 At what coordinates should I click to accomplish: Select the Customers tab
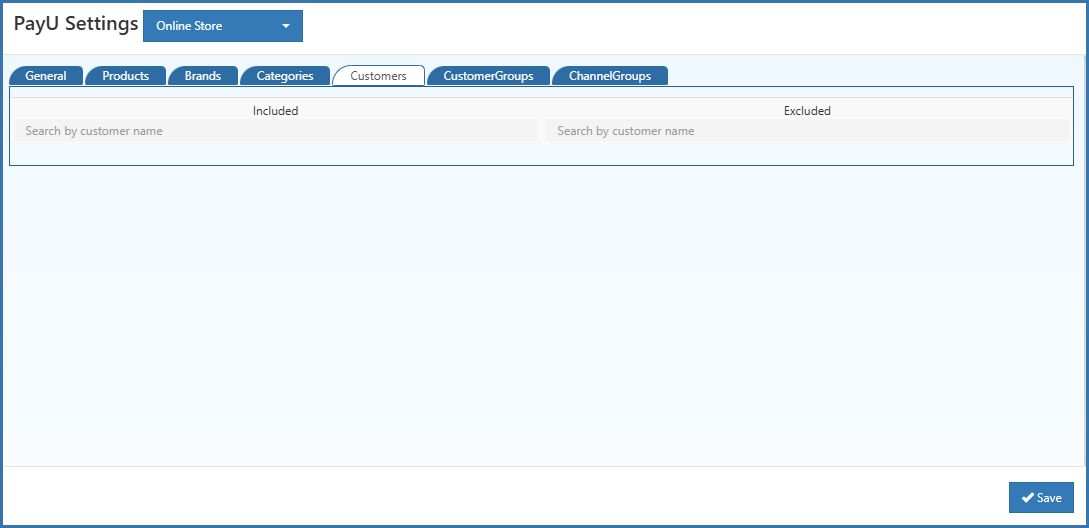click(379, 76)
